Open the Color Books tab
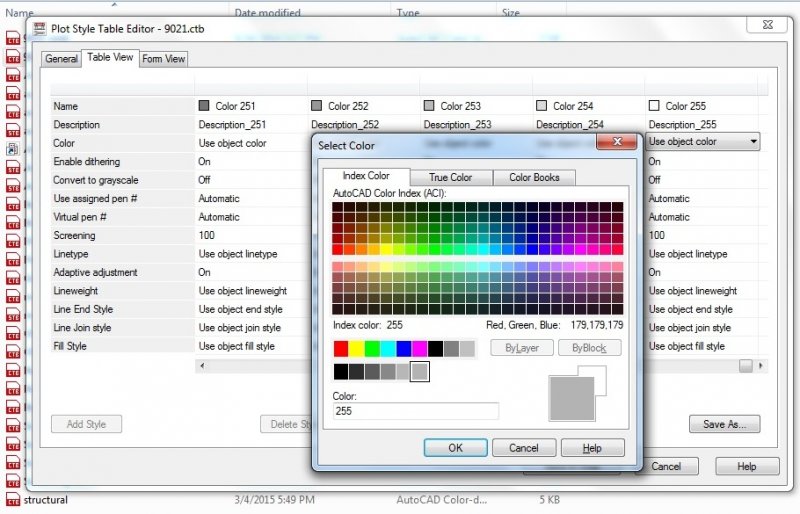Viewport: 800px width, 514px height. coord(534,178)
